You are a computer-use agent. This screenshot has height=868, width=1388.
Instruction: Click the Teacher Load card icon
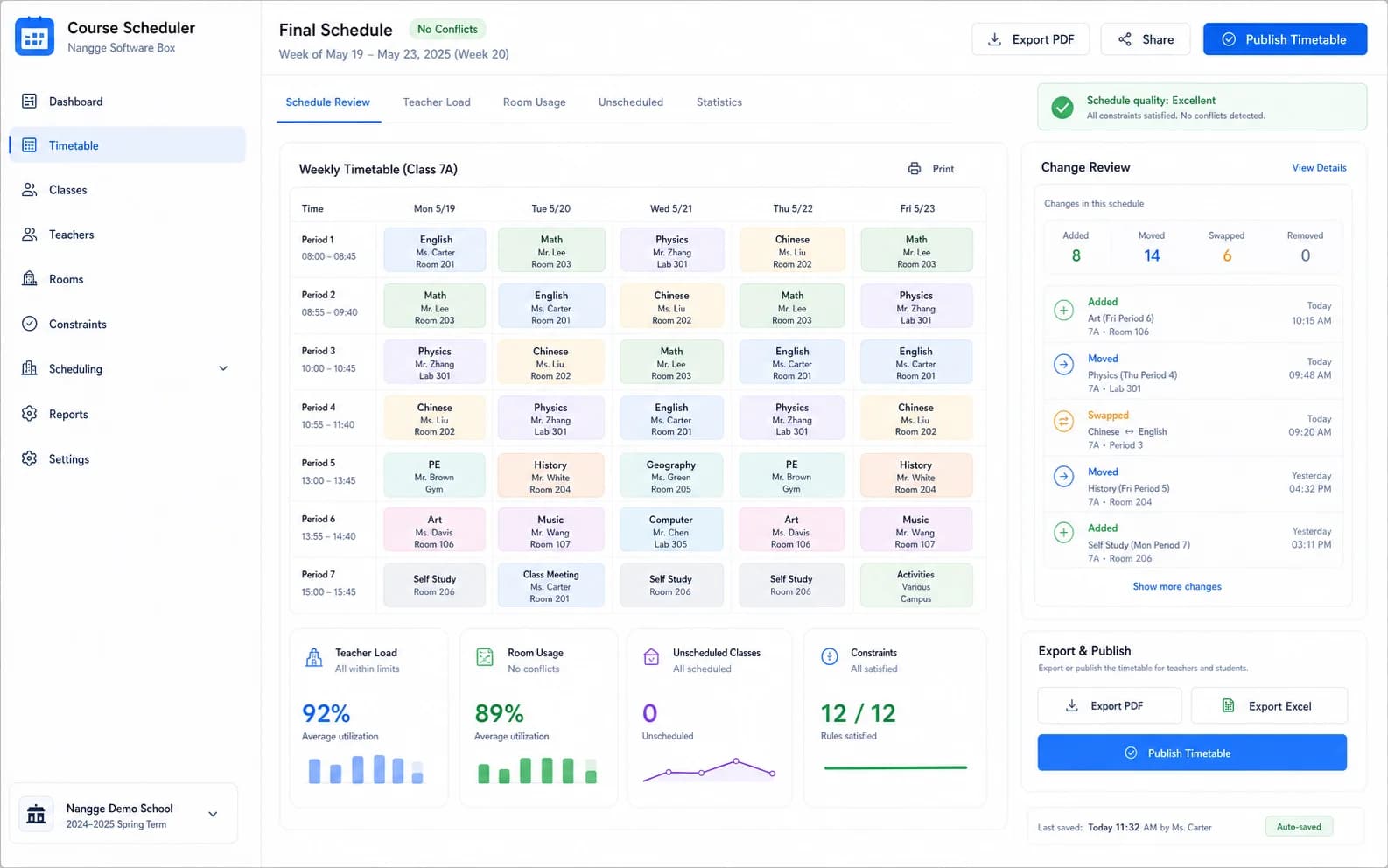pos(313,658)
